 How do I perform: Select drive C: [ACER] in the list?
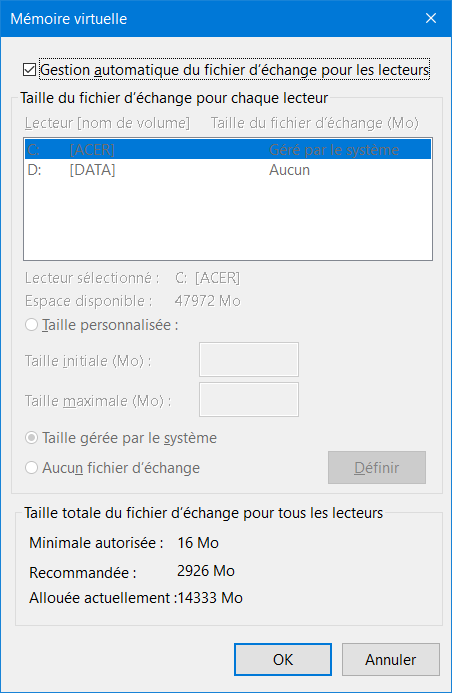pos(228,150)
